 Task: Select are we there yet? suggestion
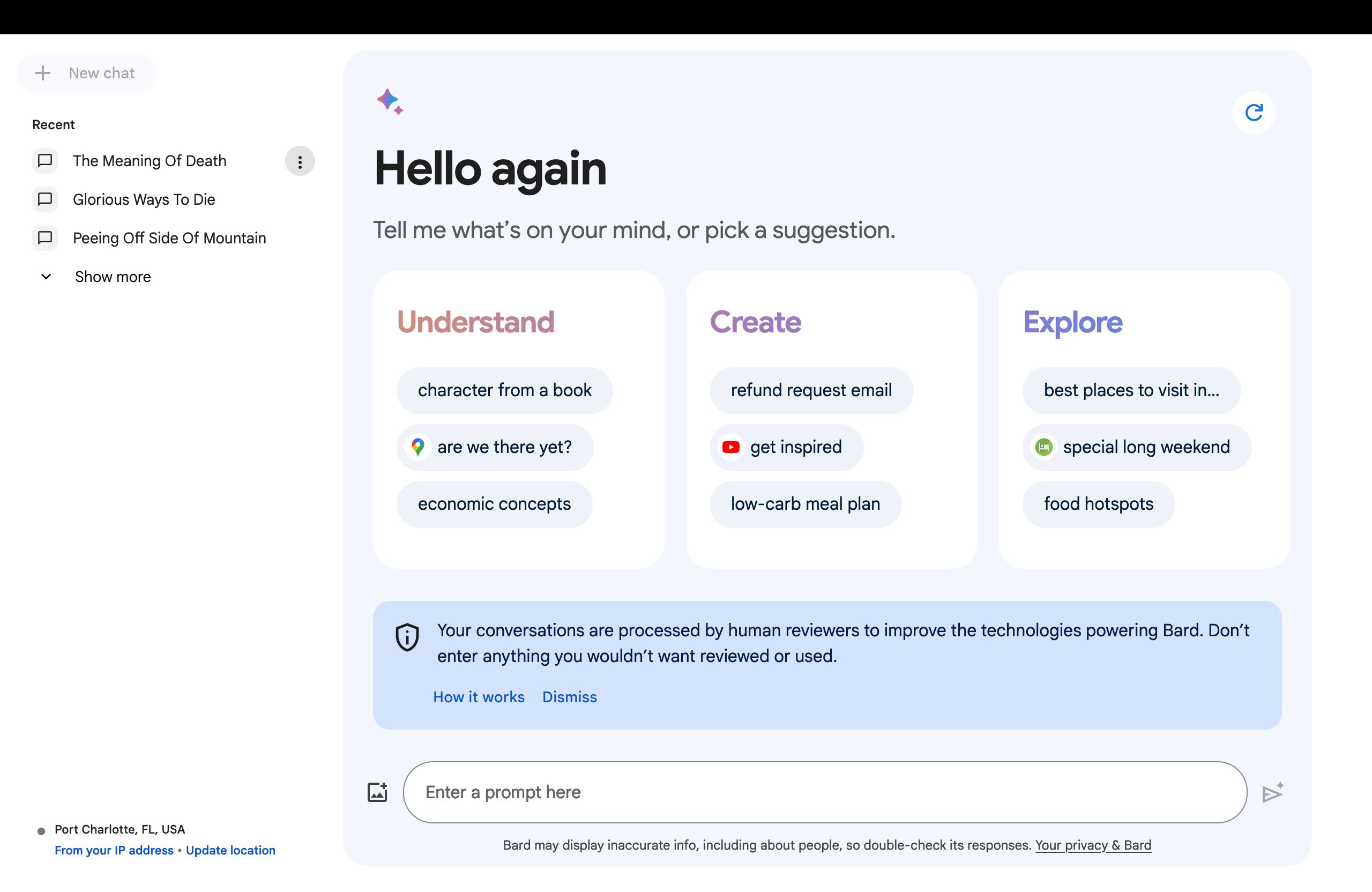pyautogui.click(x=495, y=447)
